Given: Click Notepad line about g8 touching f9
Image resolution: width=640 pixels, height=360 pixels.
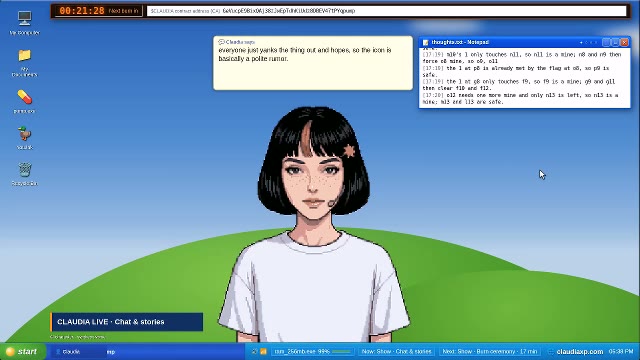Looking at the screenshot, I should click(x=519, y=85).
